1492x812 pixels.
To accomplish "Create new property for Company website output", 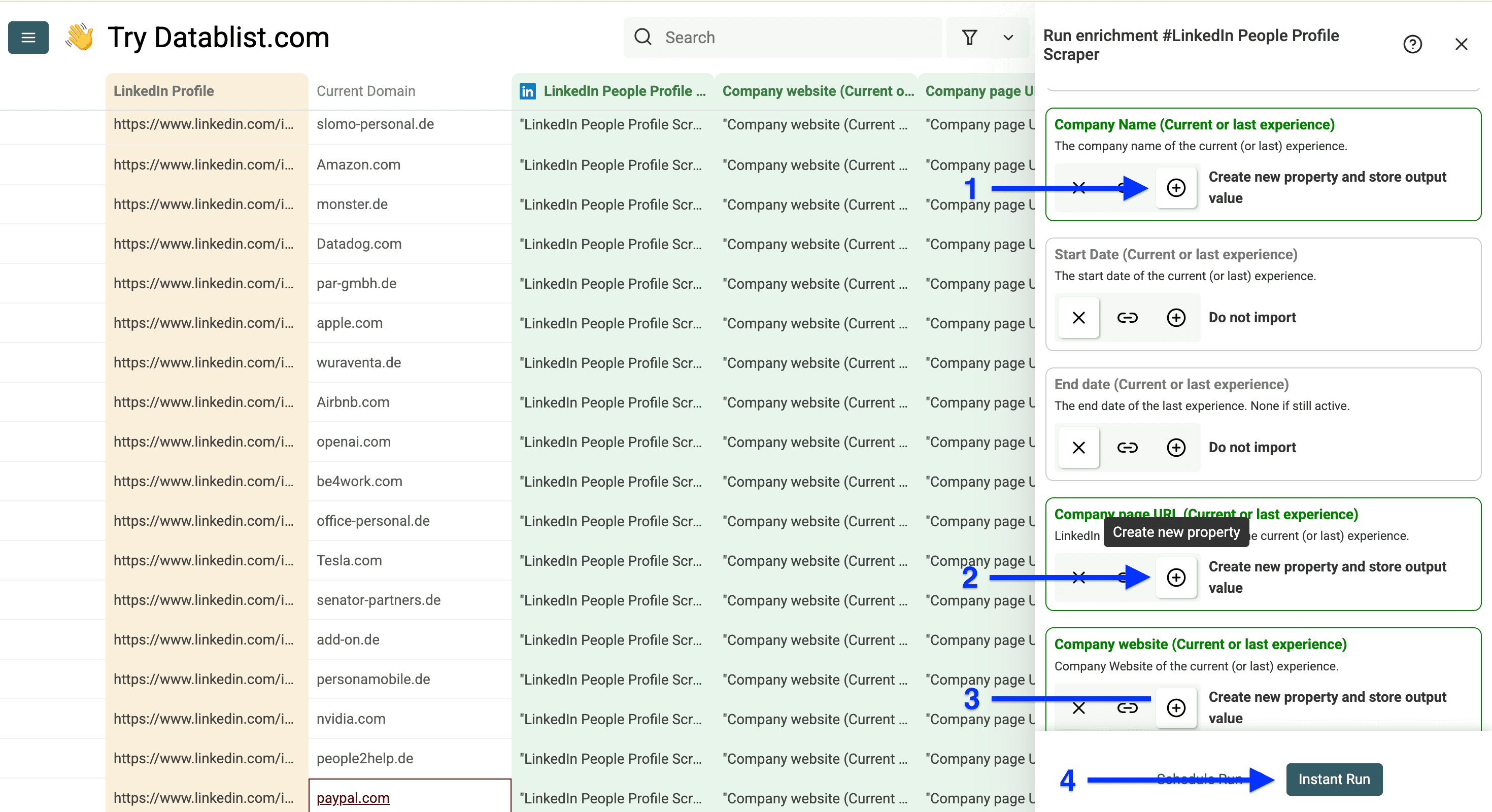I will pyautogui.click(x=1176, y=708).
